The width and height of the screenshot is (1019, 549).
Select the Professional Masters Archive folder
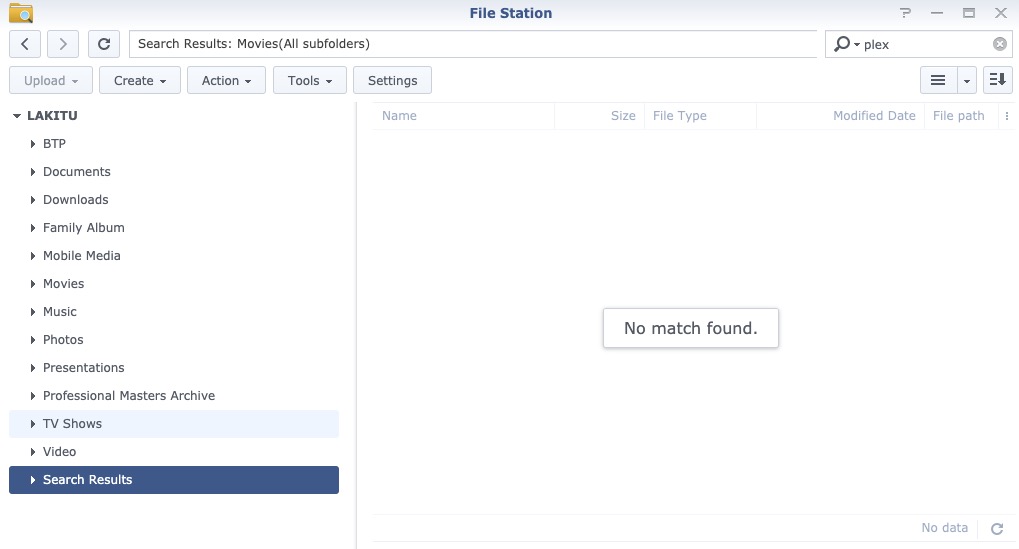(x=128, y=396)
